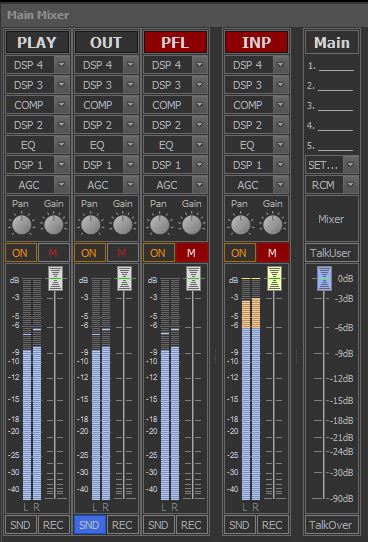Open the PFL channel DSP 1 dropdown arrow
The width and height of the screenshot is (368, 542).
(200, 165)
